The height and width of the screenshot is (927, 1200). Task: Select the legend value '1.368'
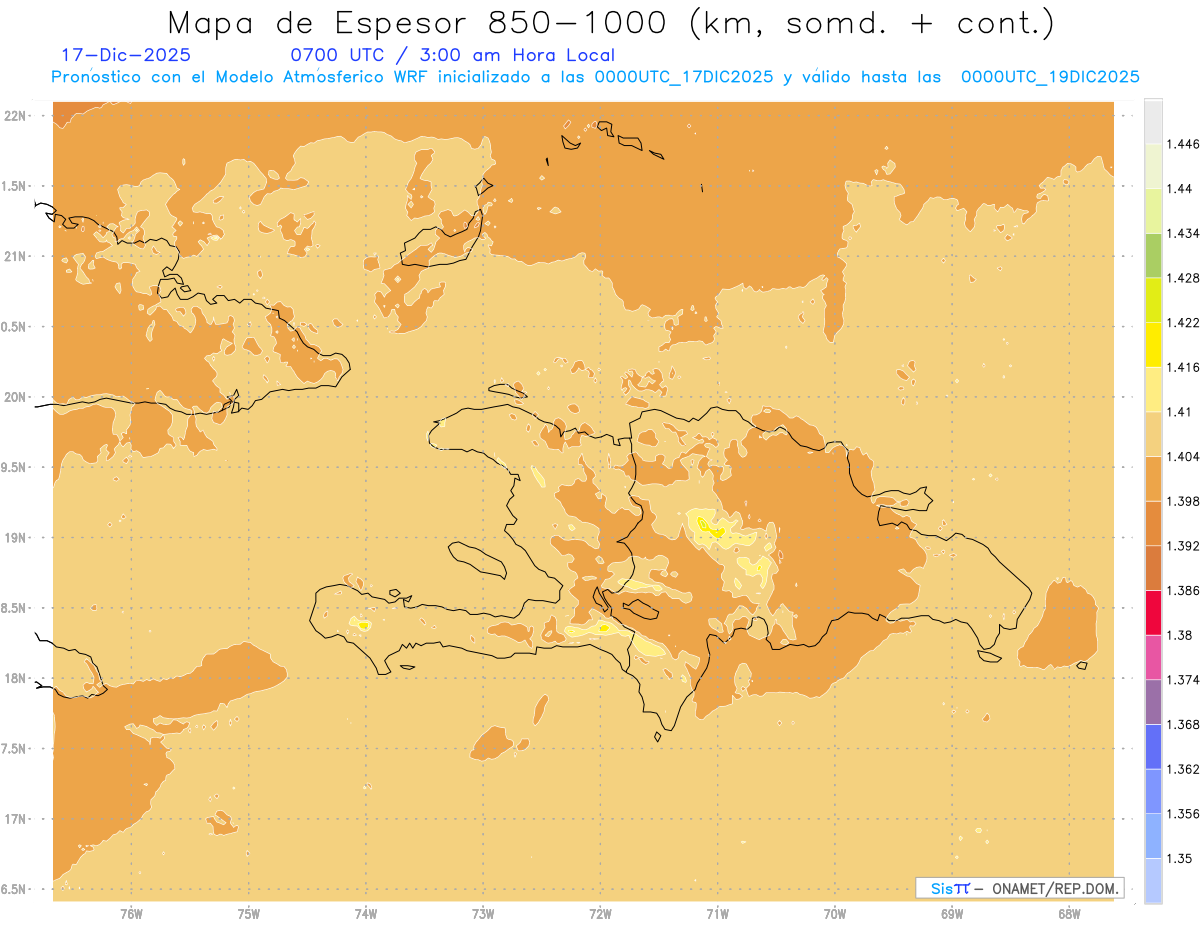[1183, 724]
